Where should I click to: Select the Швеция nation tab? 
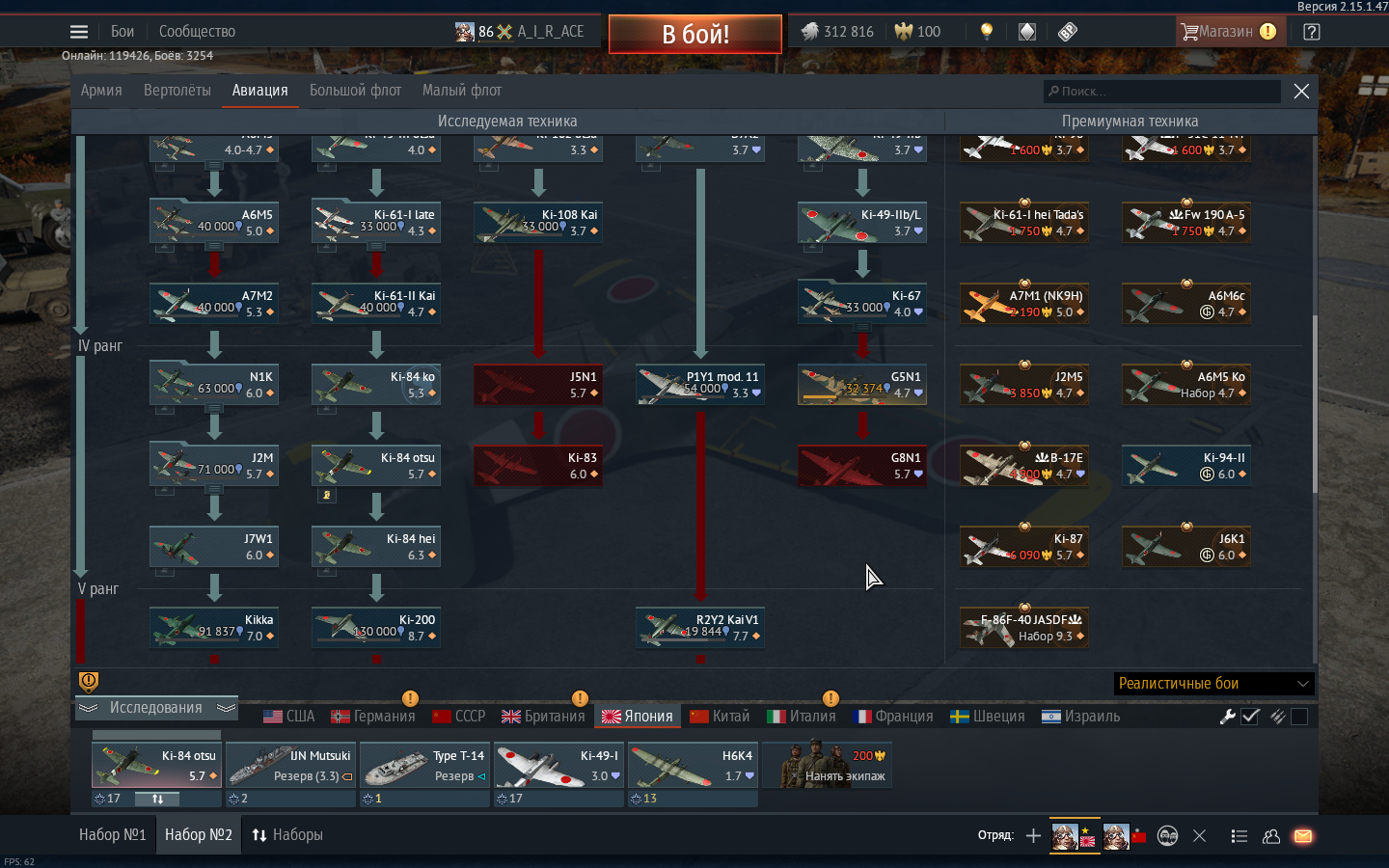coord(988,717)
